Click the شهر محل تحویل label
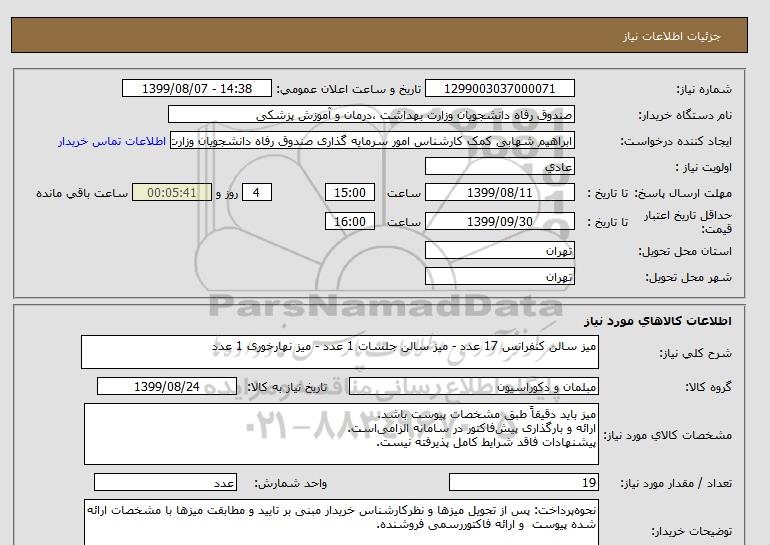770x545 pixels. tap(688, 277)
